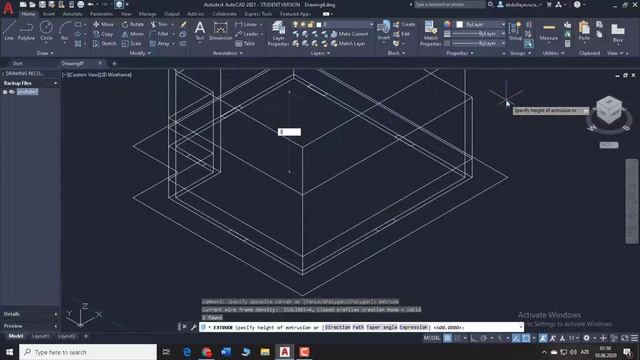The height and width of the screenshot is (360, 640).
Task: Toggle grid display in status bar
Action: (x=448, y=338)
